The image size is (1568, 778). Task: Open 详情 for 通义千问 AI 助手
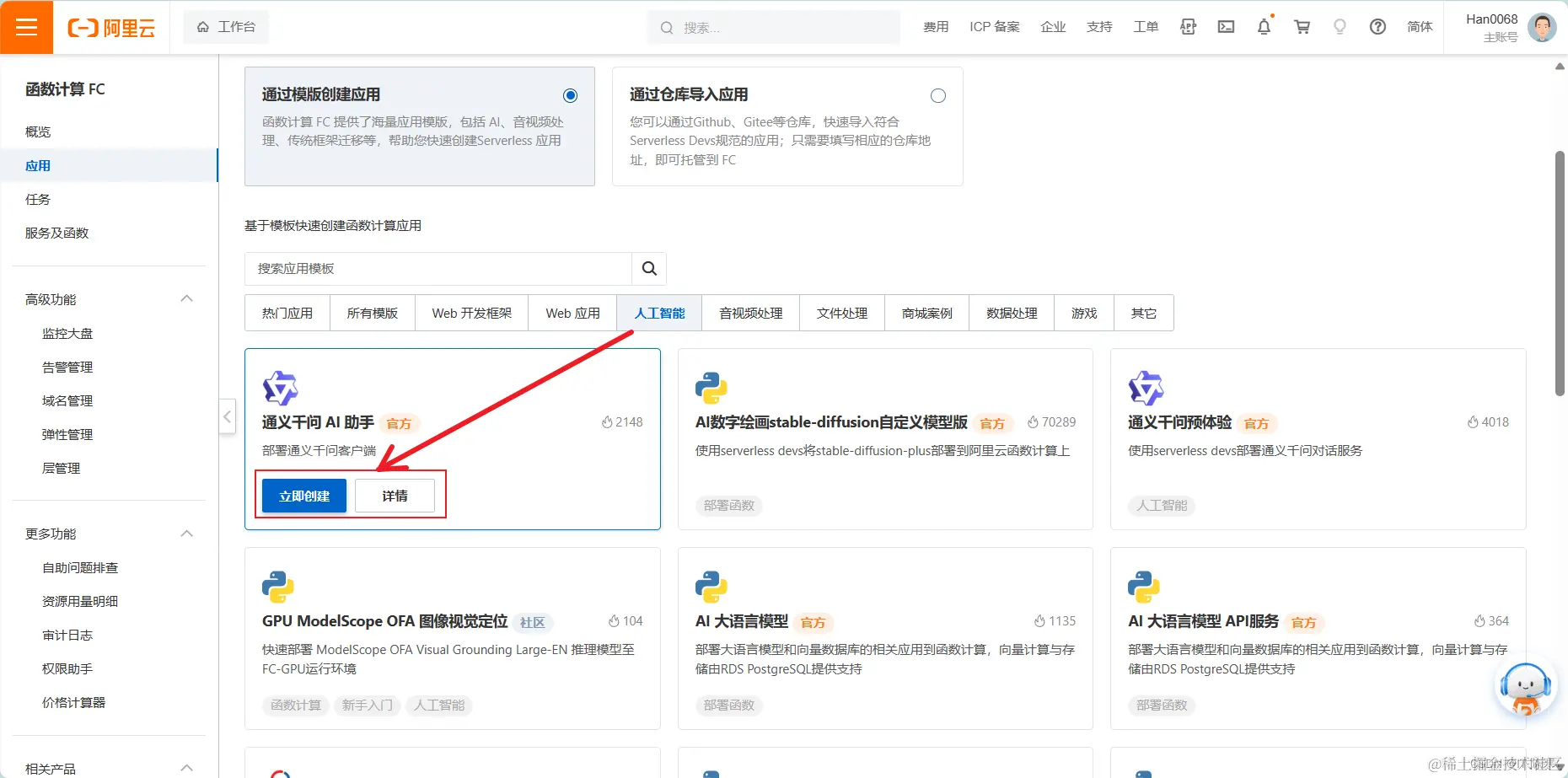(x=395, y=496)
